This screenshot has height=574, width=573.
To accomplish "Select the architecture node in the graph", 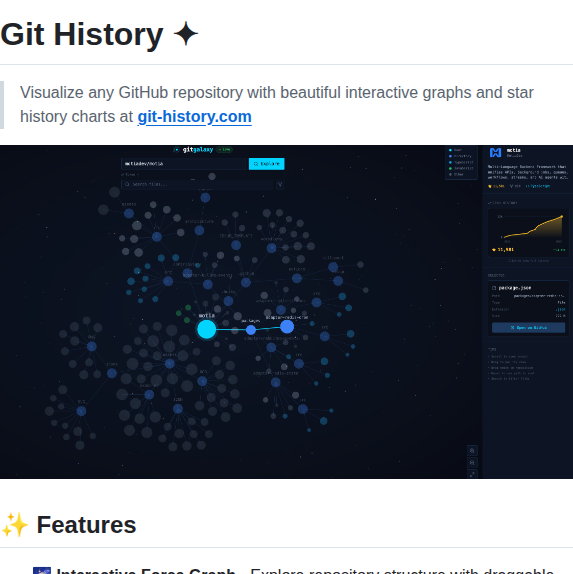I will click(x=199, y=230).
